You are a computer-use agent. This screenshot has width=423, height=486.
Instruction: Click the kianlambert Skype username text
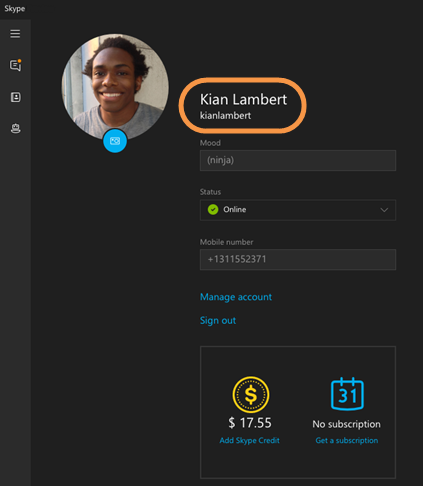pyautogui.click(x=225, y=116)
